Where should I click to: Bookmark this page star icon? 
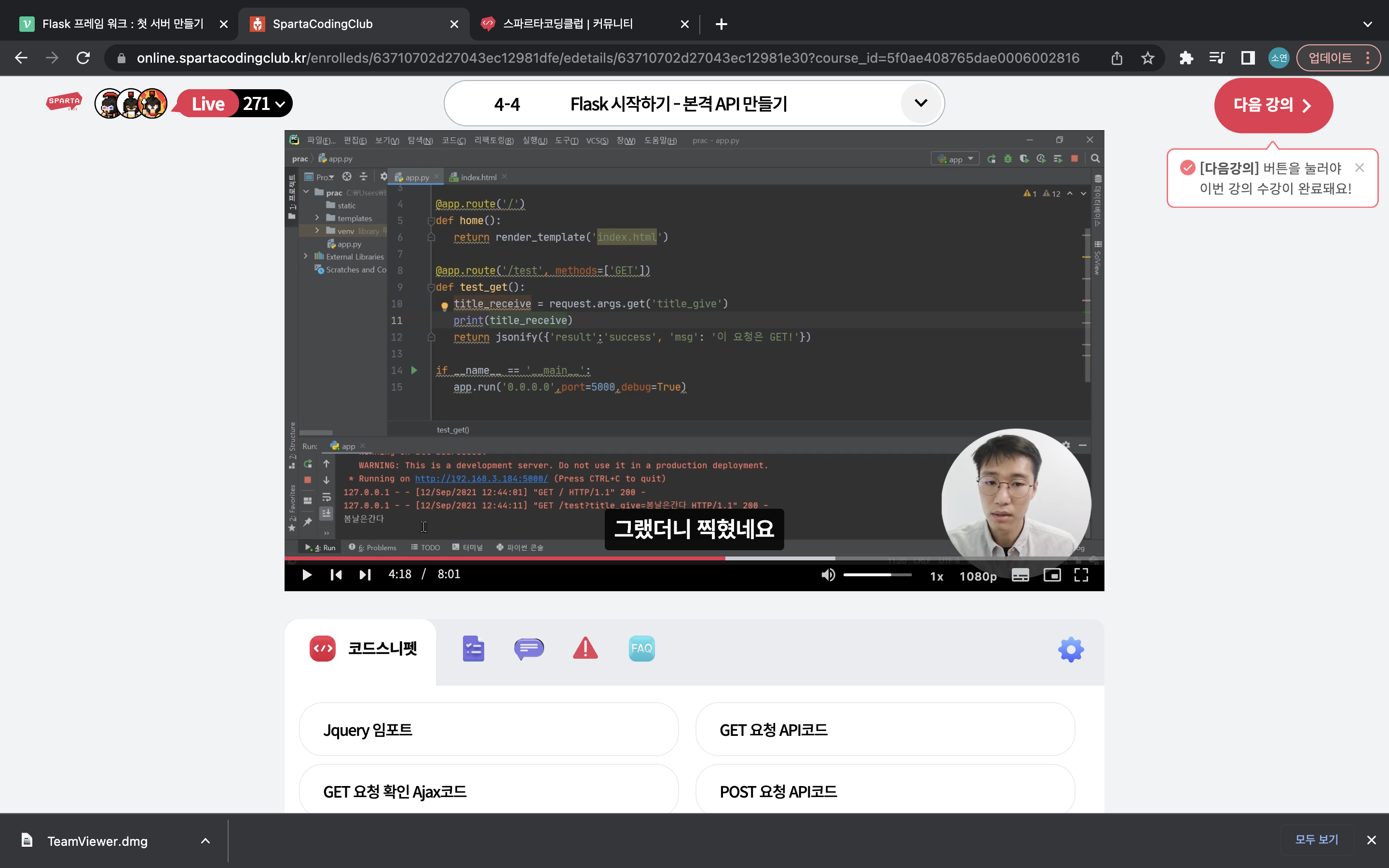1147,58
